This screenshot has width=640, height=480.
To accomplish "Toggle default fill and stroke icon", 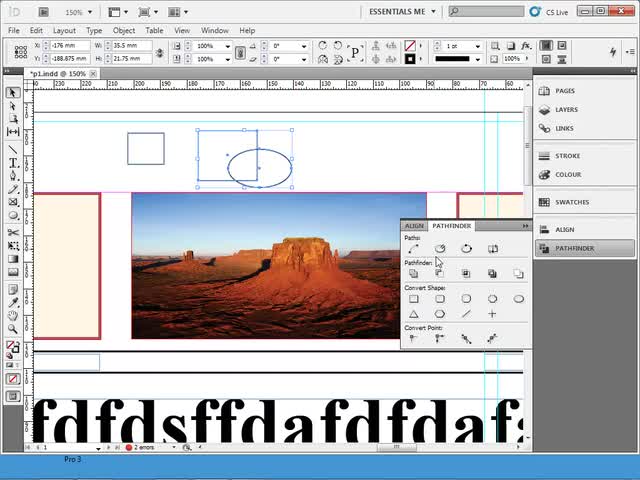I will pyautogui.click(x=9, y=356).
